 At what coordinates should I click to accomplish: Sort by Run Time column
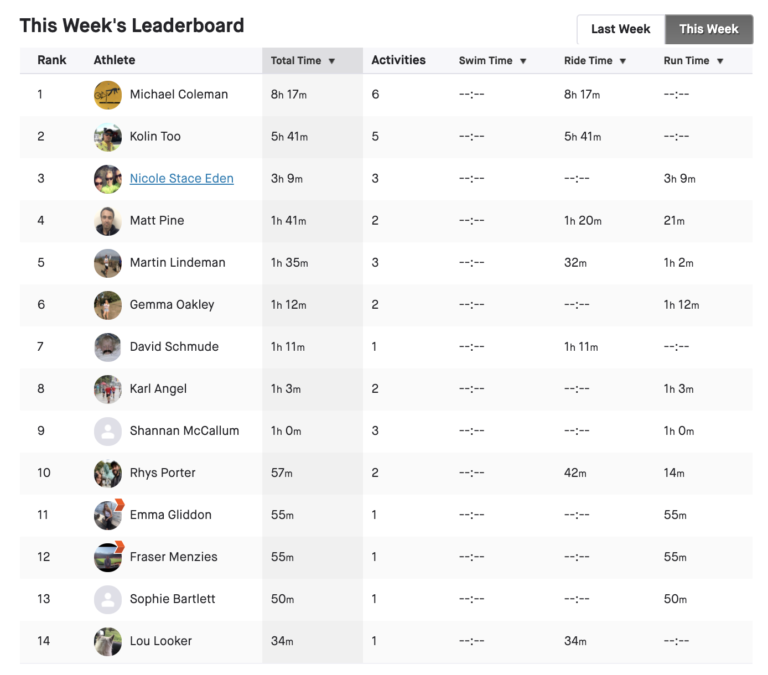[x=693, y=61]
